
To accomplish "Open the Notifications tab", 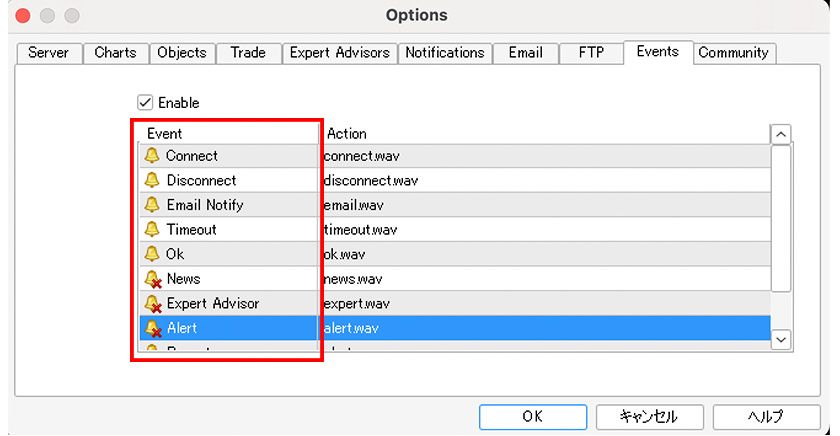I will (444, 53).
